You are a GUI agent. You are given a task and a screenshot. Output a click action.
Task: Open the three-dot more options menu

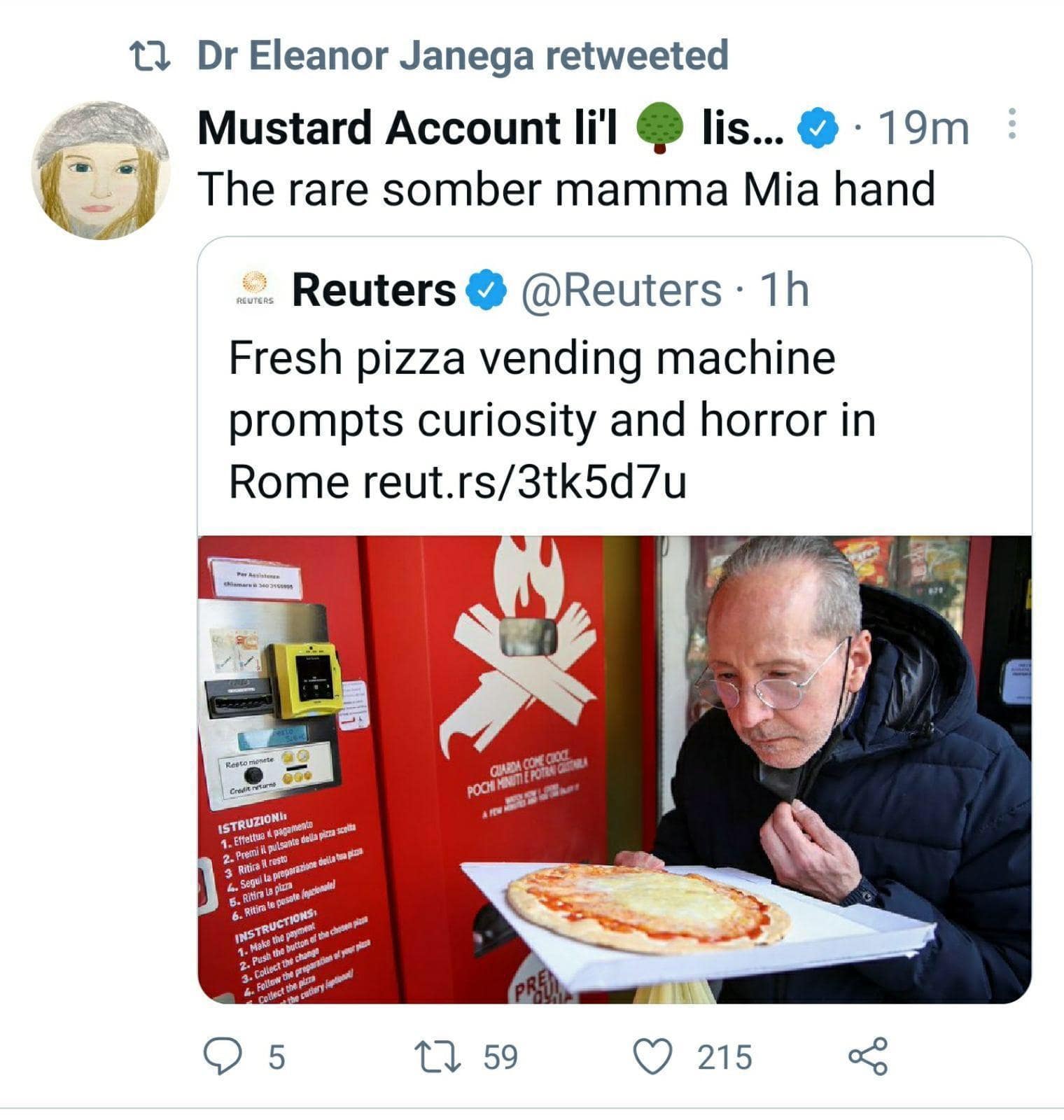tap(1011, 124)
